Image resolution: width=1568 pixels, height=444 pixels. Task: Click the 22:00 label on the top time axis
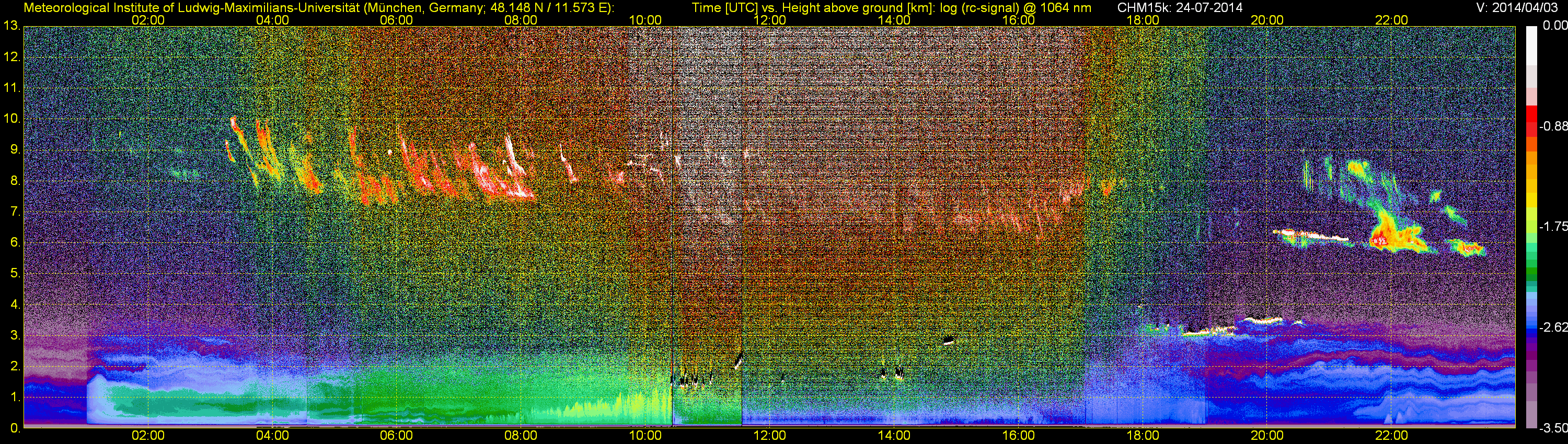point(1391,20)
